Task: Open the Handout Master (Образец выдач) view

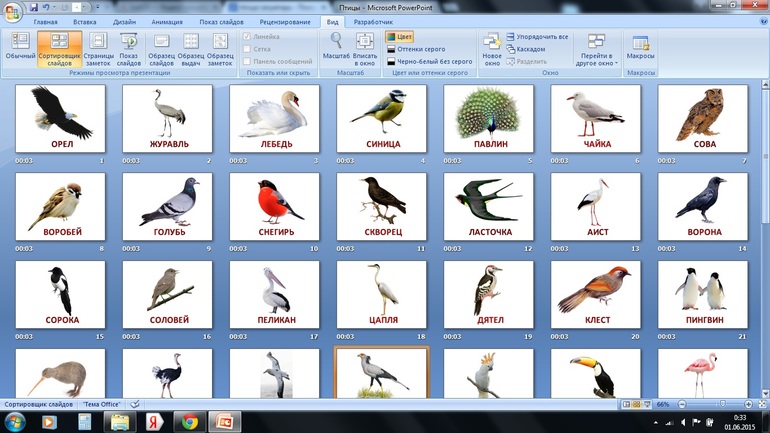Action: click(190, 47)
